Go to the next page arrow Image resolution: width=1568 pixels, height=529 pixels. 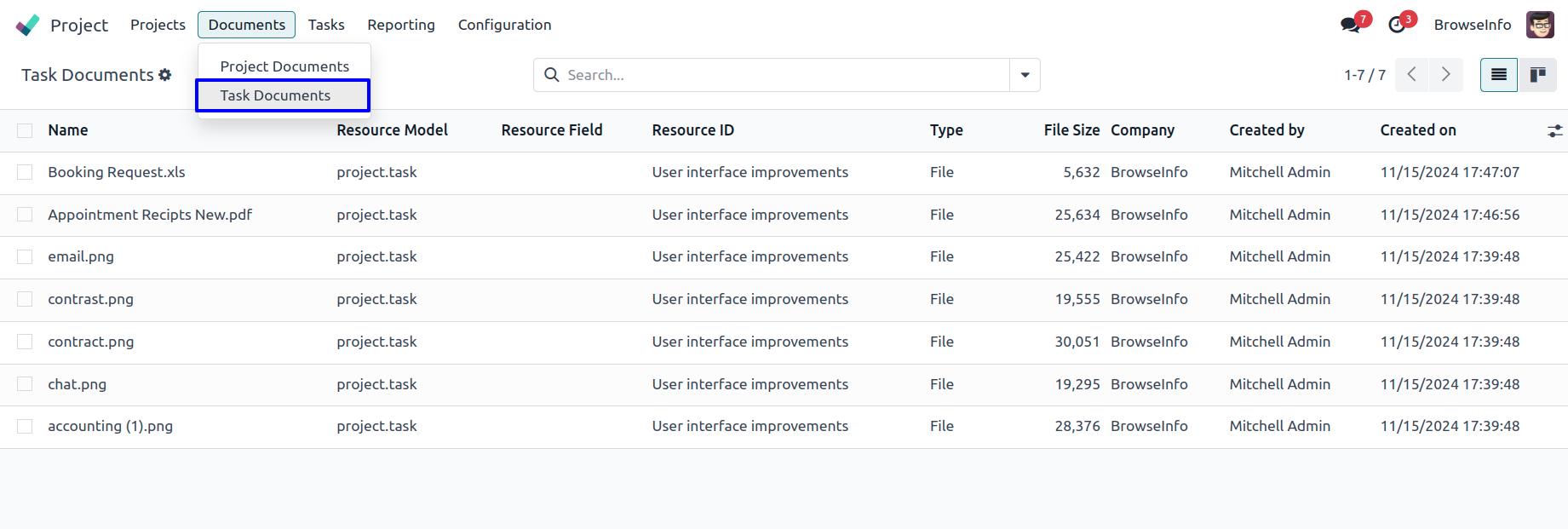point(1445,75)
